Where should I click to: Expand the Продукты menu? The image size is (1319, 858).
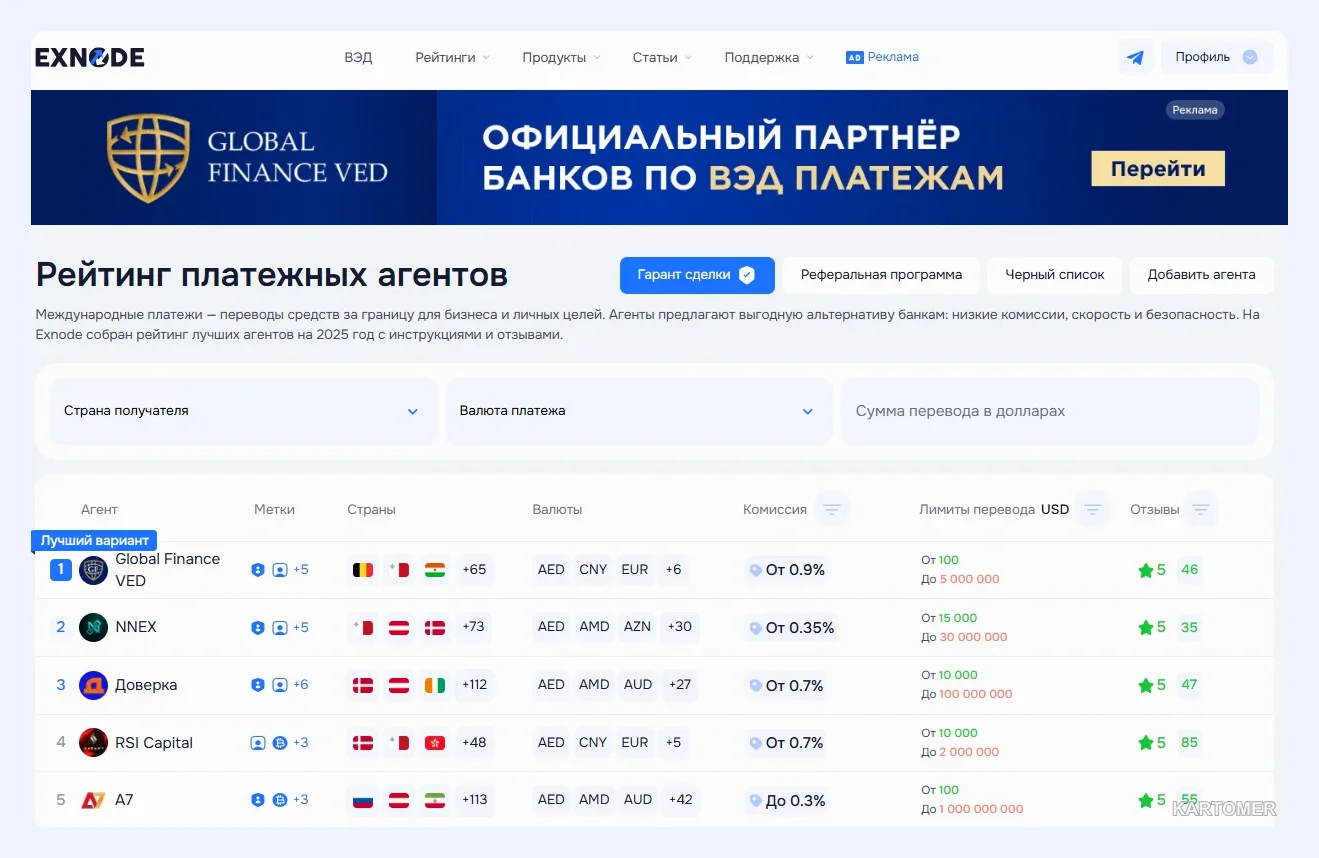[x=562, y=57]
